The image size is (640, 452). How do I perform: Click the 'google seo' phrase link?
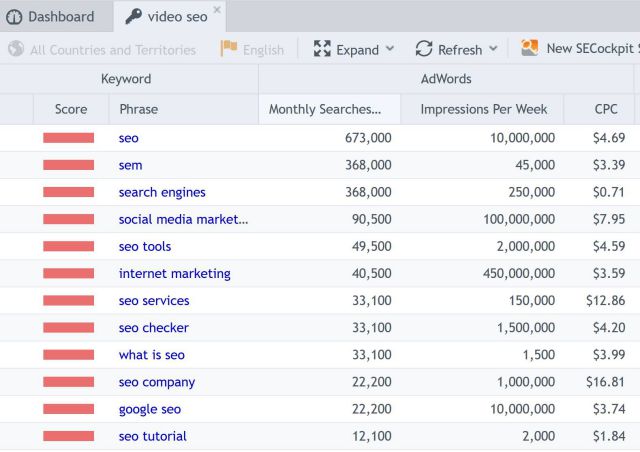coord(150,409)
